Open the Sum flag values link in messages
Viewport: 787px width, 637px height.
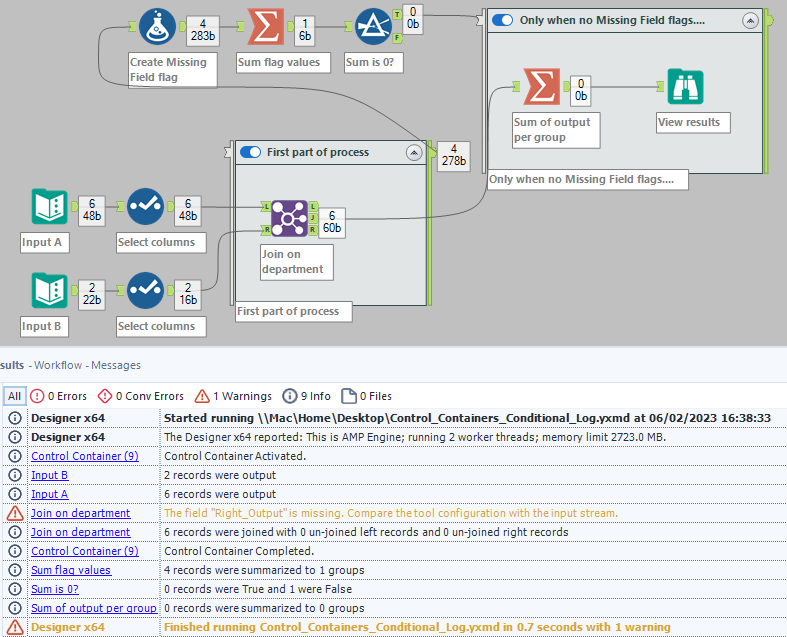[x=71, y=570]
